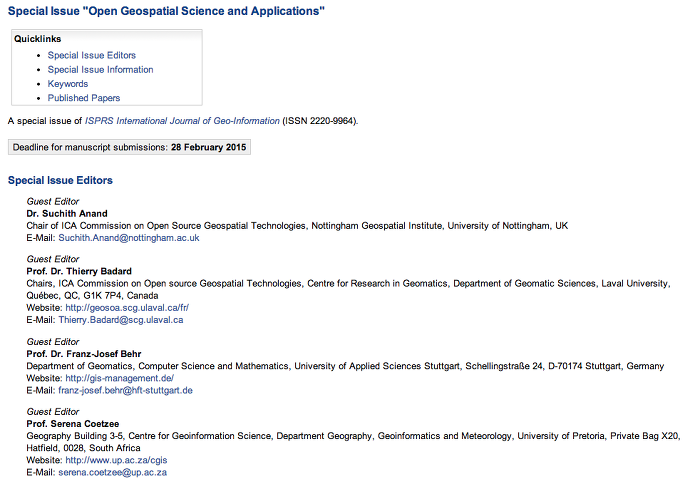
Task: Go to the Published Papers quicklink
Action: (x=84, y=98)
